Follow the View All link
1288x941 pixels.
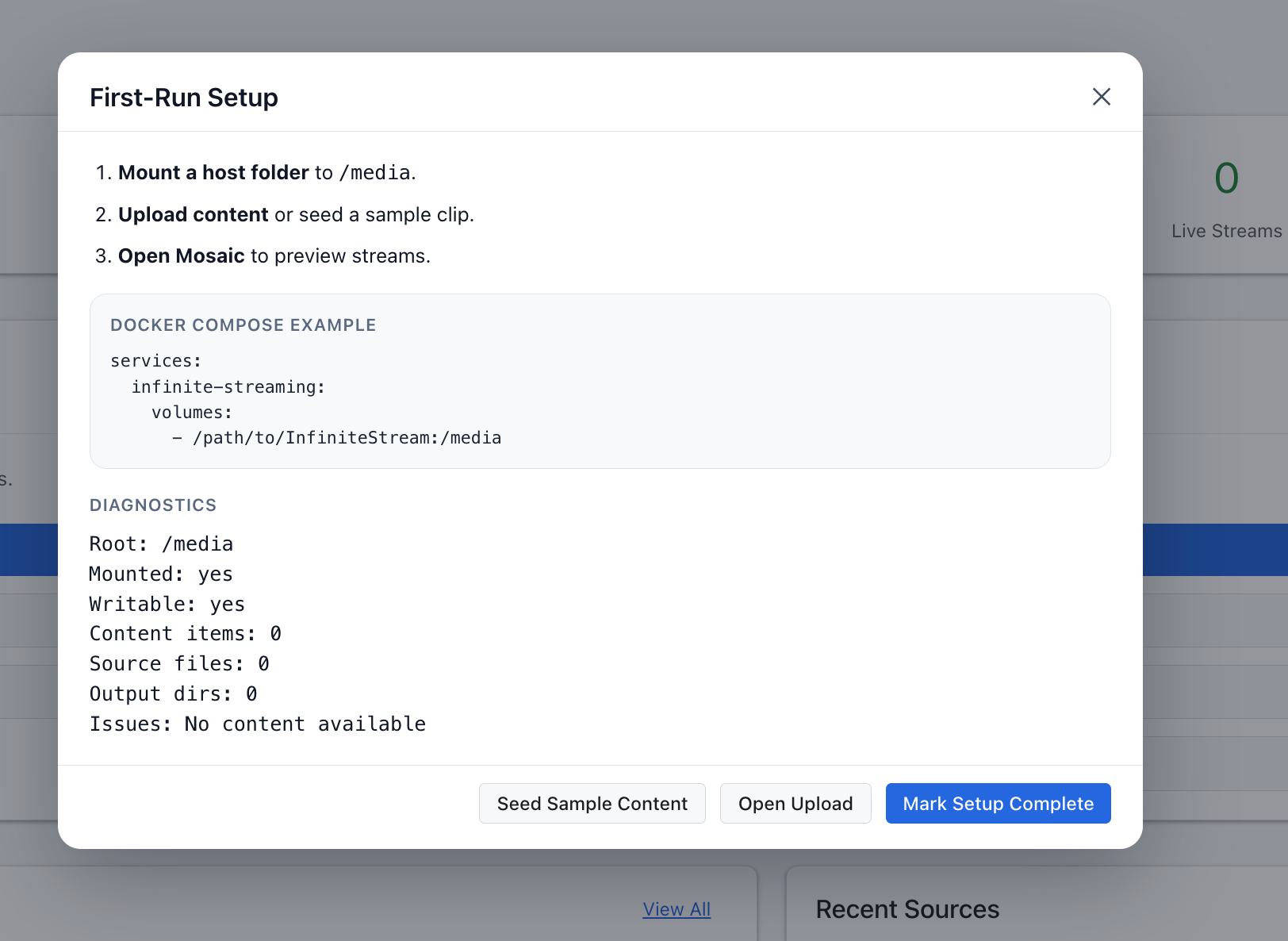[x=677, y=909]
